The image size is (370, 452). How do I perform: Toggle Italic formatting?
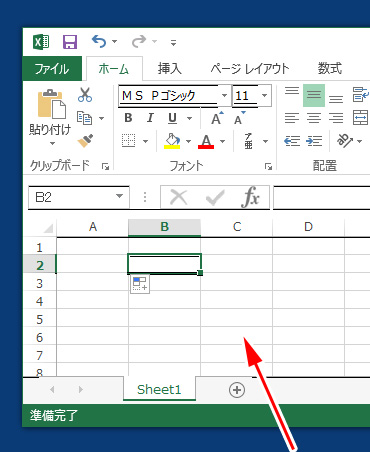point(150,118)
